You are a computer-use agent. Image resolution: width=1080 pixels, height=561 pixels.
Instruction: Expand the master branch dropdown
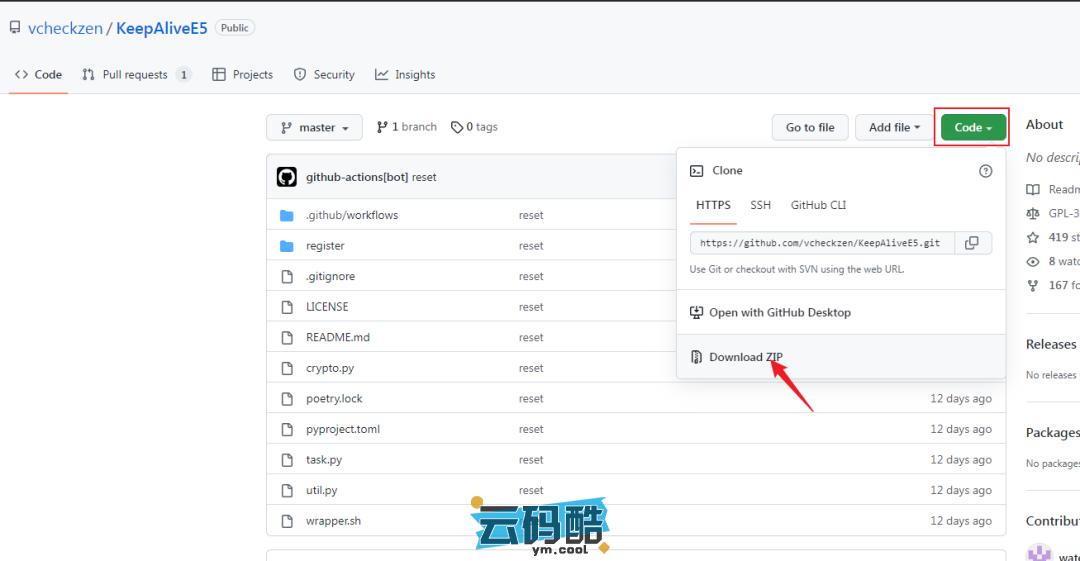pos(314,128)
